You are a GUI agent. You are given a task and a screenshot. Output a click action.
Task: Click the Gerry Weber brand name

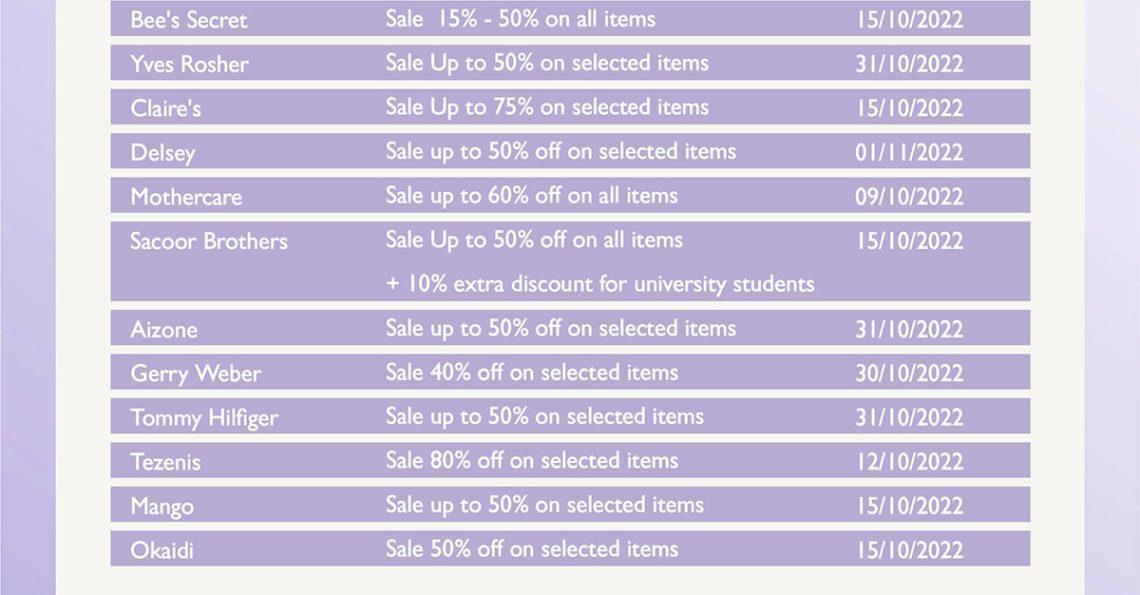[196, 374]
